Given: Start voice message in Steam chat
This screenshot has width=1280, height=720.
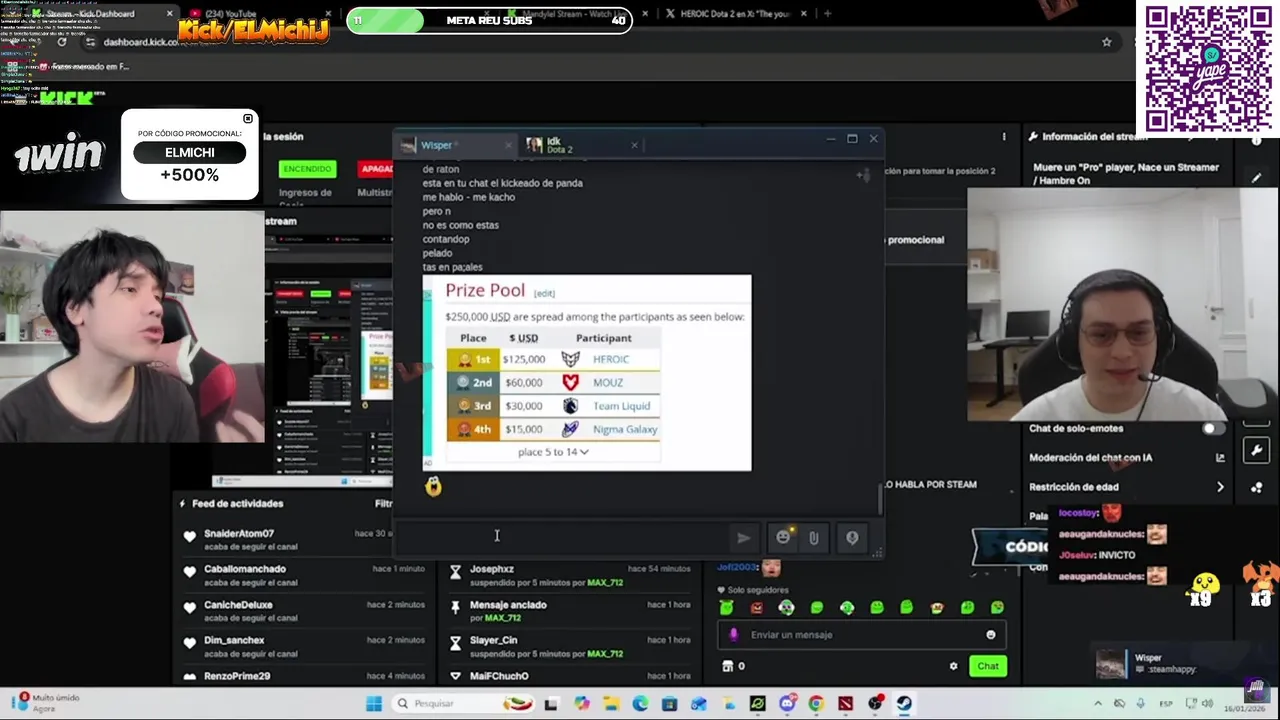Looking at the screenshot, I should [x=852, y=538].
